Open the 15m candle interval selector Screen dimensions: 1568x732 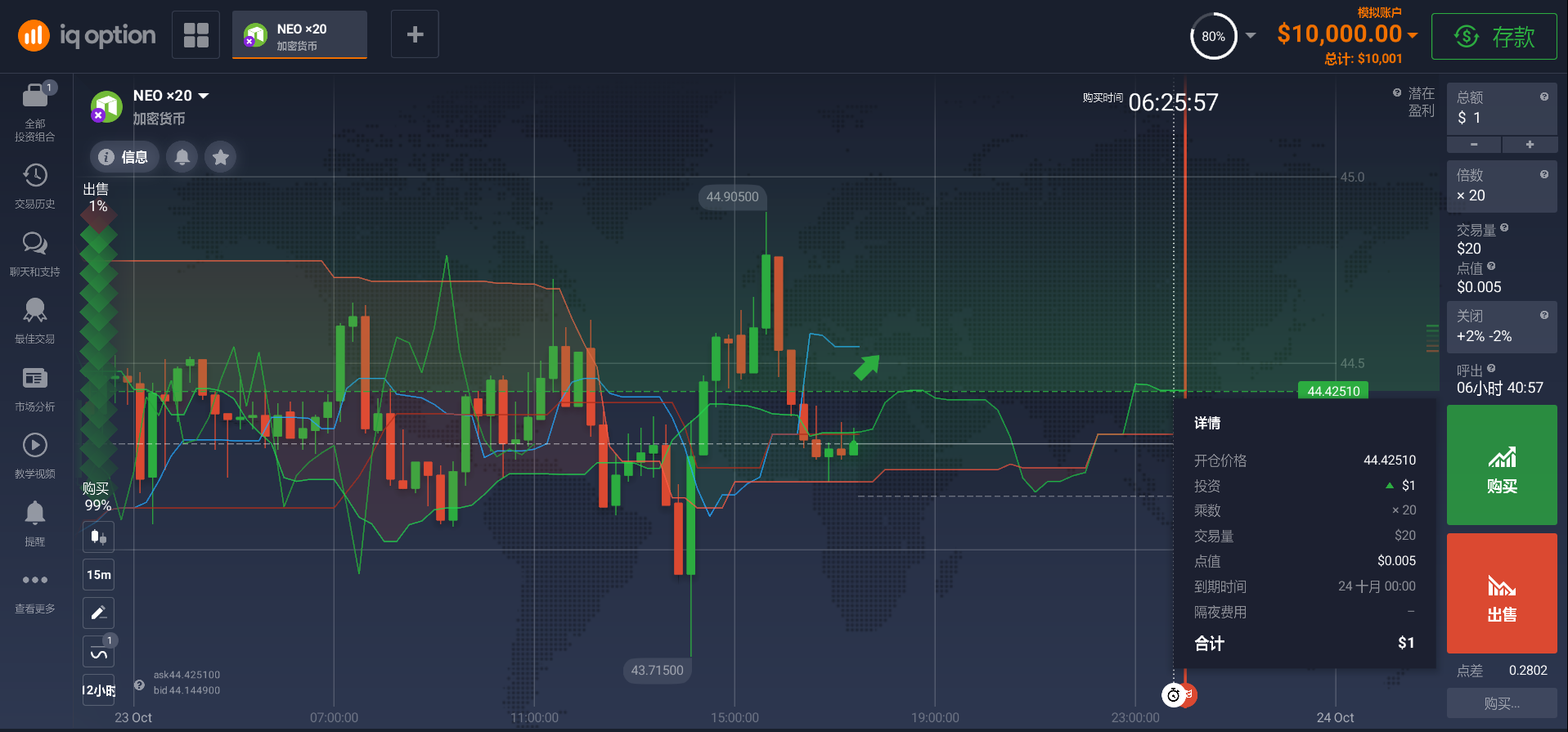pyautogui.click(x=98, y=575)
